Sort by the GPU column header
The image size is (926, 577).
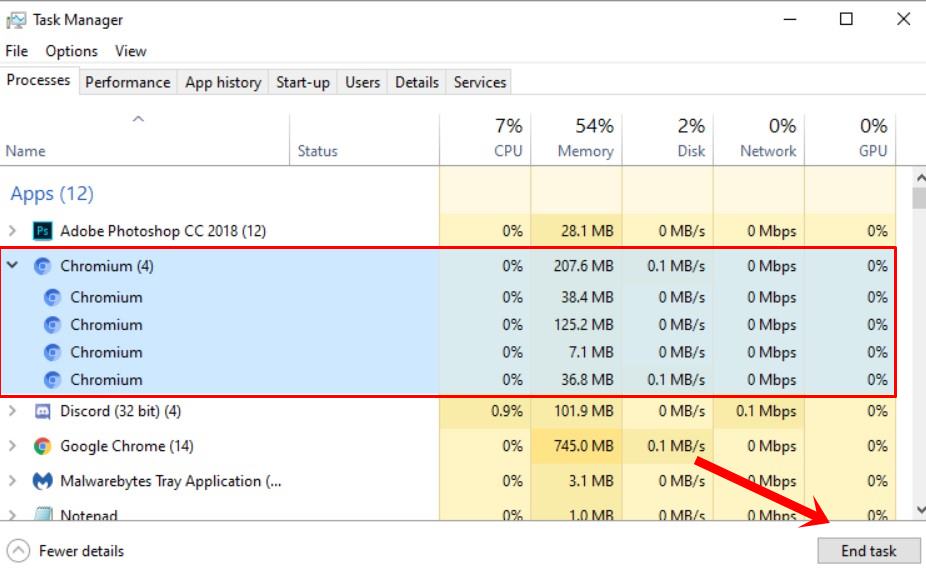(x=850, y=139)
